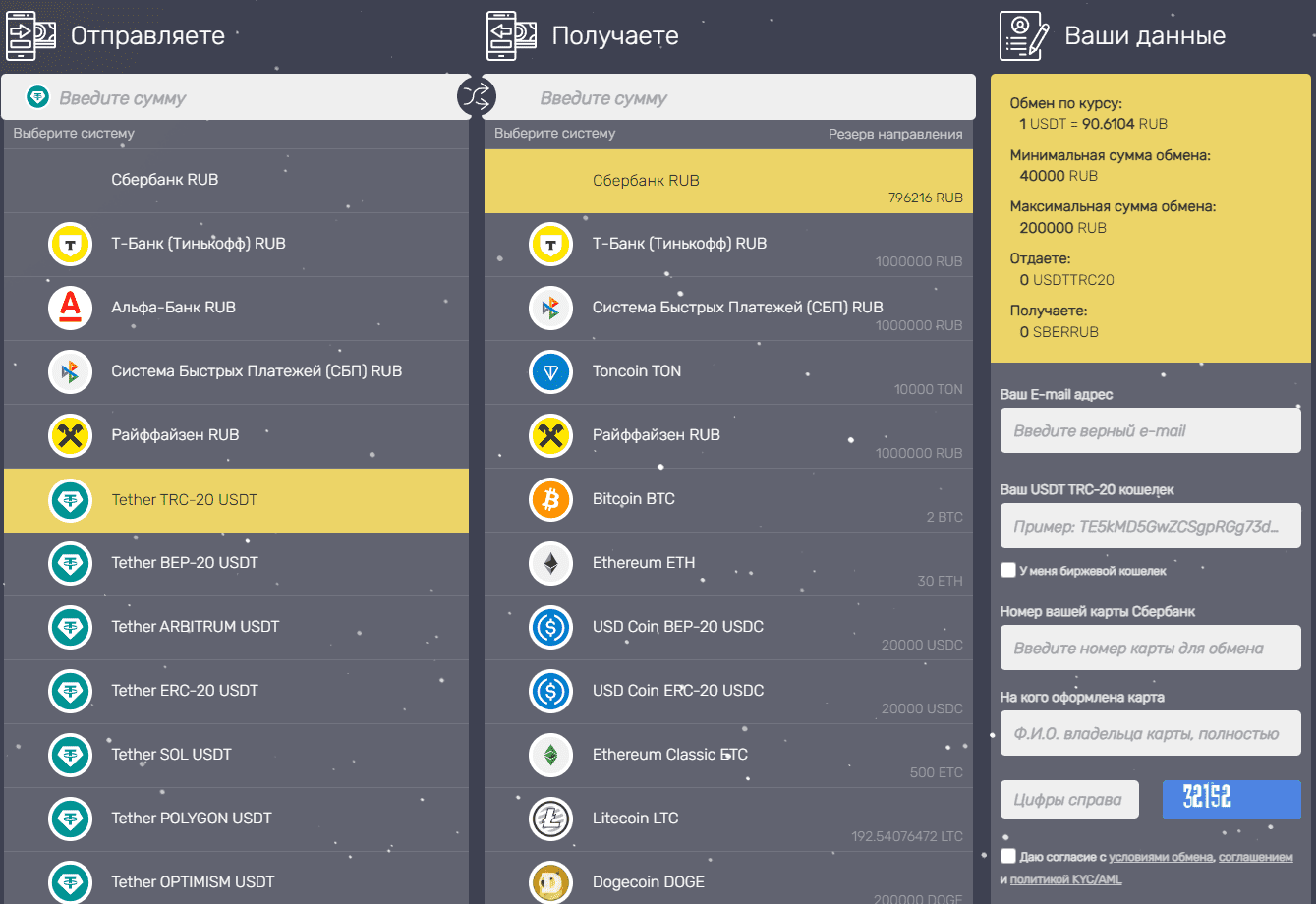Click SBP icon in the send list
The image size is (1316, 904).
click(70, 371)
